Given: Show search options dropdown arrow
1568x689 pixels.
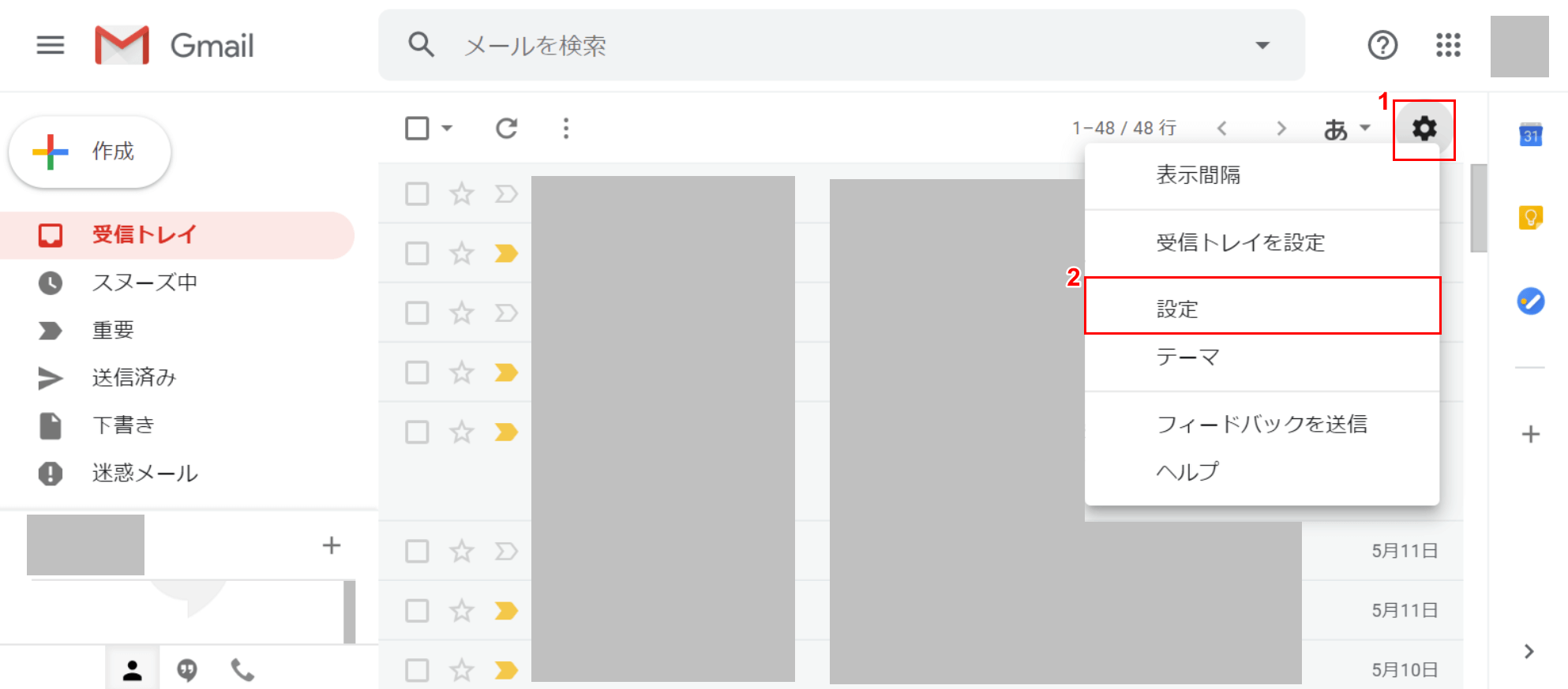Looking at the screenshot, I should (1262, 45).
